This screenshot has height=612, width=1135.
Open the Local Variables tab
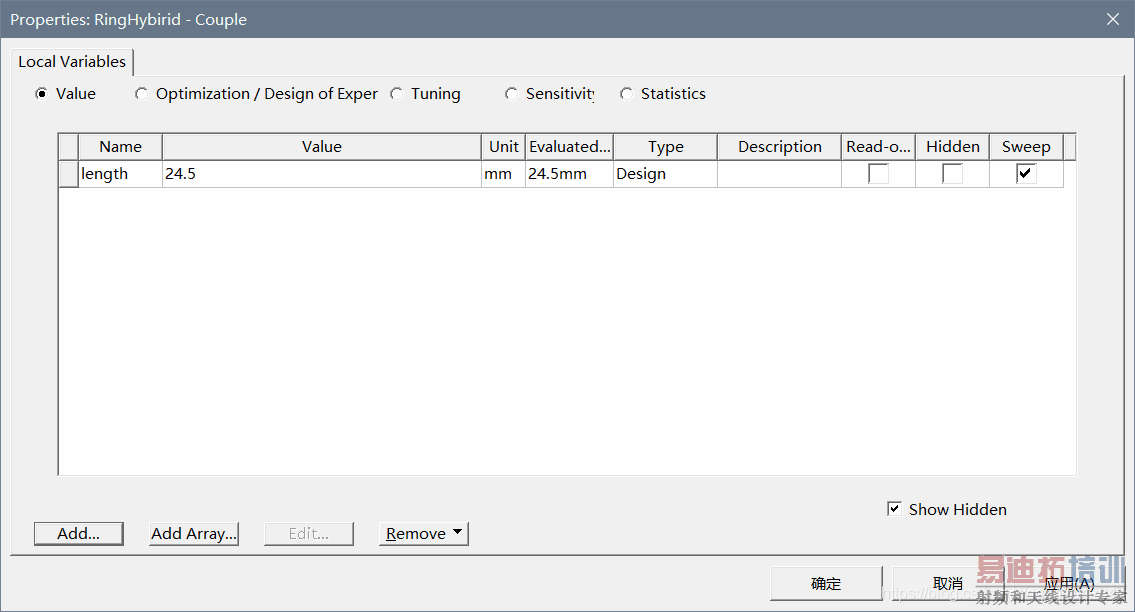click(x=72, y=62)
